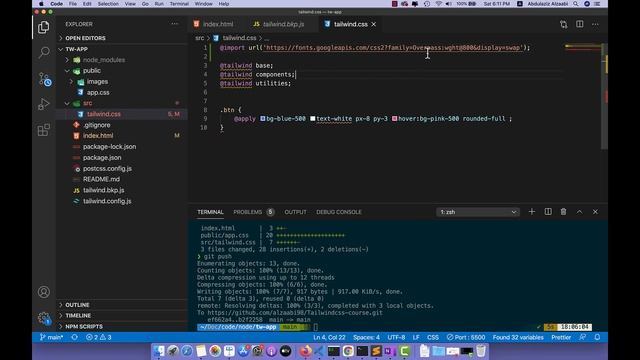Click Ln 4, Col 22 in status bar
The width and height of the screenshot is (640, 360).
pyautogui.click(x=329, y=337)
